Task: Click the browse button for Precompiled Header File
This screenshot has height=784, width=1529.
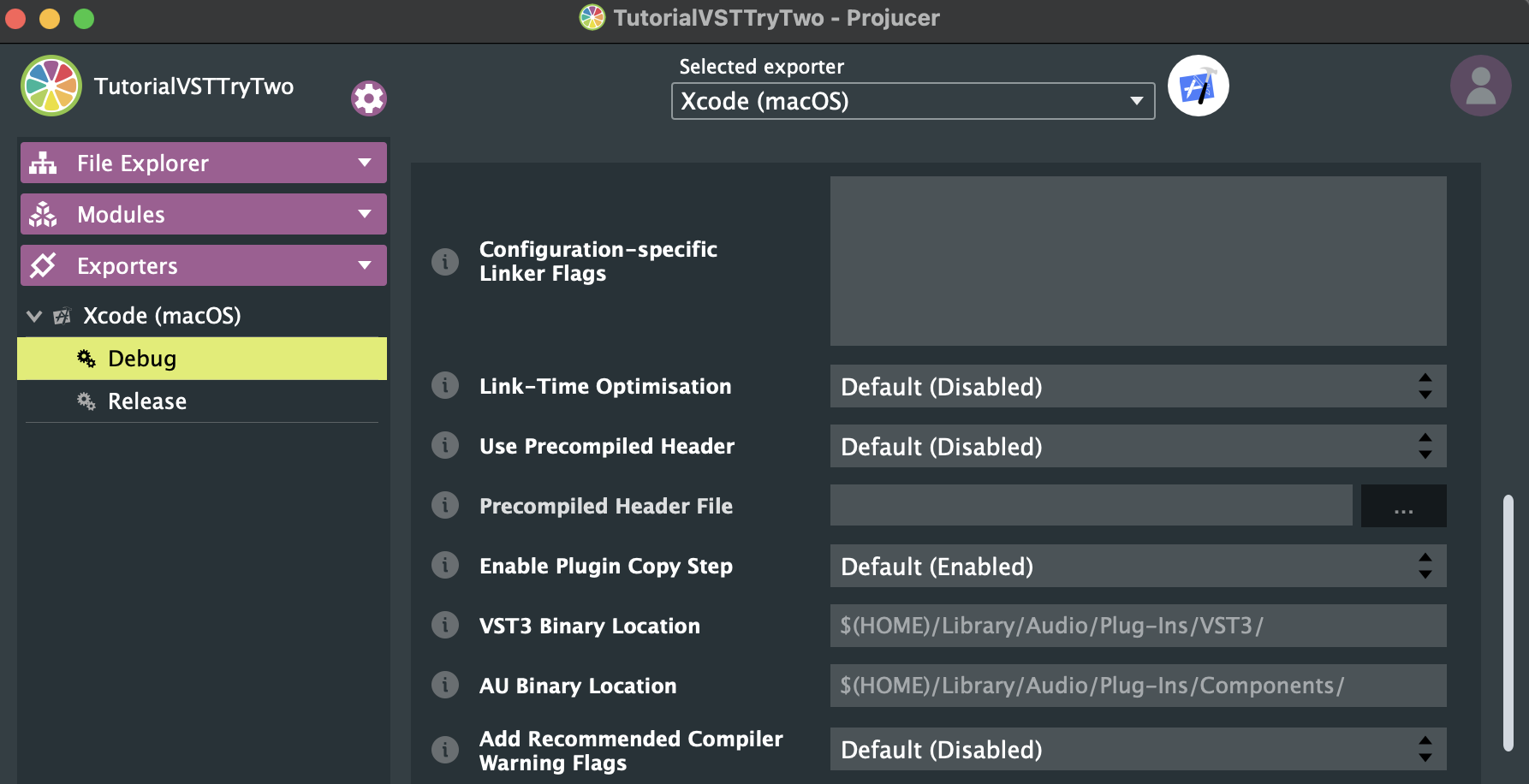Action: point(1403,506)
